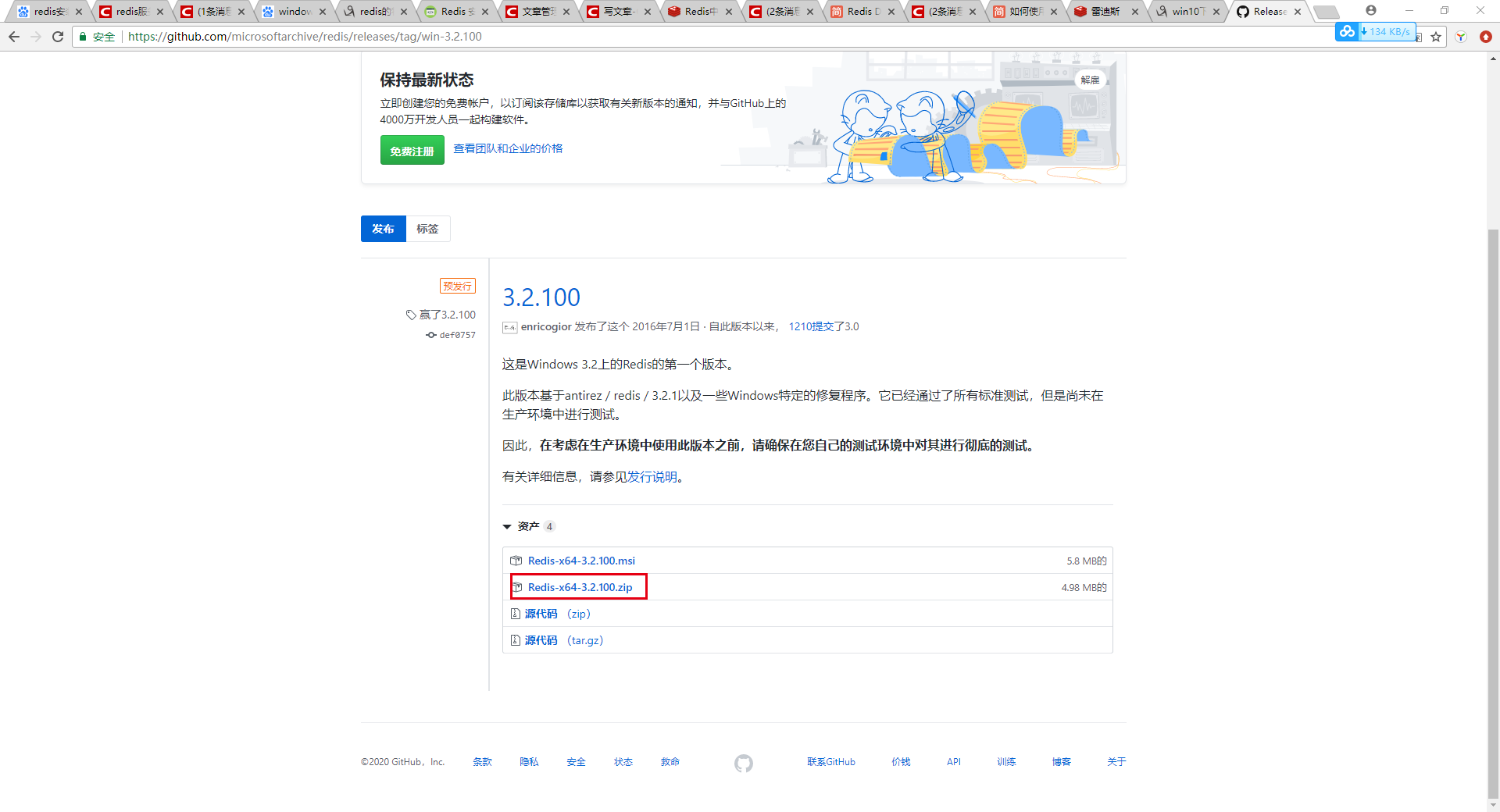
Task: Open the 隐私 footer link
Action: click(529, 762)
